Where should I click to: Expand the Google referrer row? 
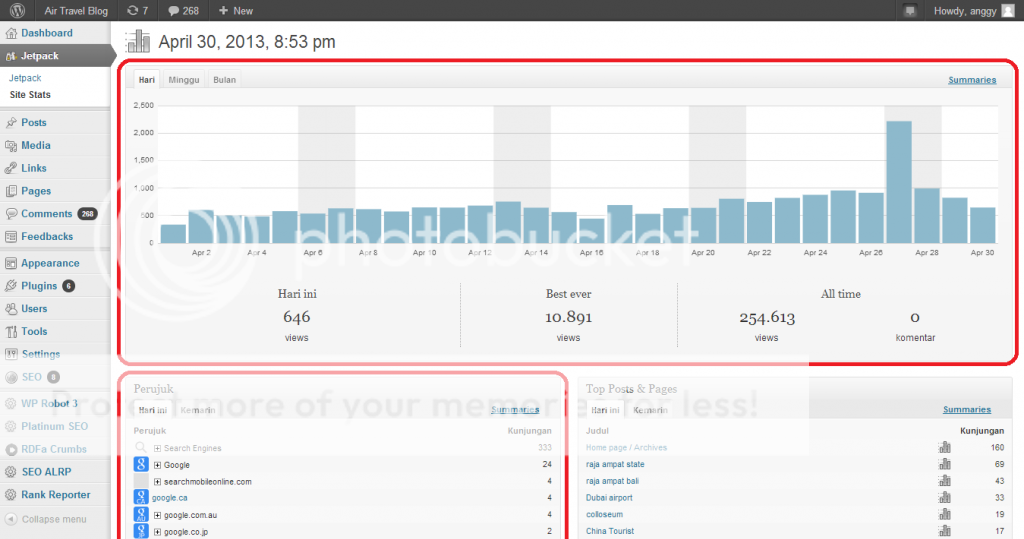click(x=157, y=465)
